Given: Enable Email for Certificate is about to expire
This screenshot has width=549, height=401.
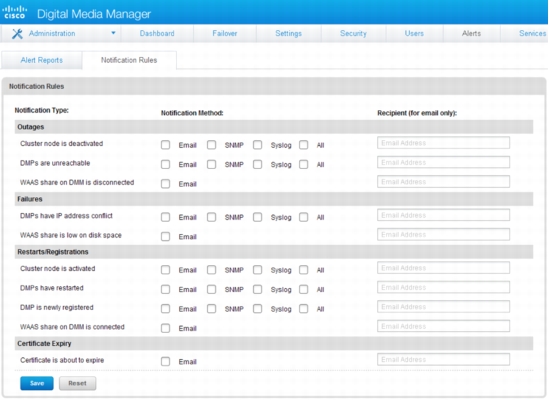Looking at the screenshot, I should (165, 362).
